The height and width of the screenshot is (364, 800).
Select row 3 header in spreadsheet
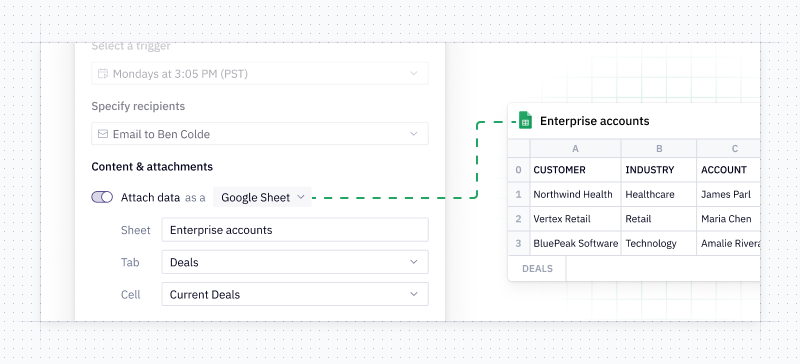[519, 244]
